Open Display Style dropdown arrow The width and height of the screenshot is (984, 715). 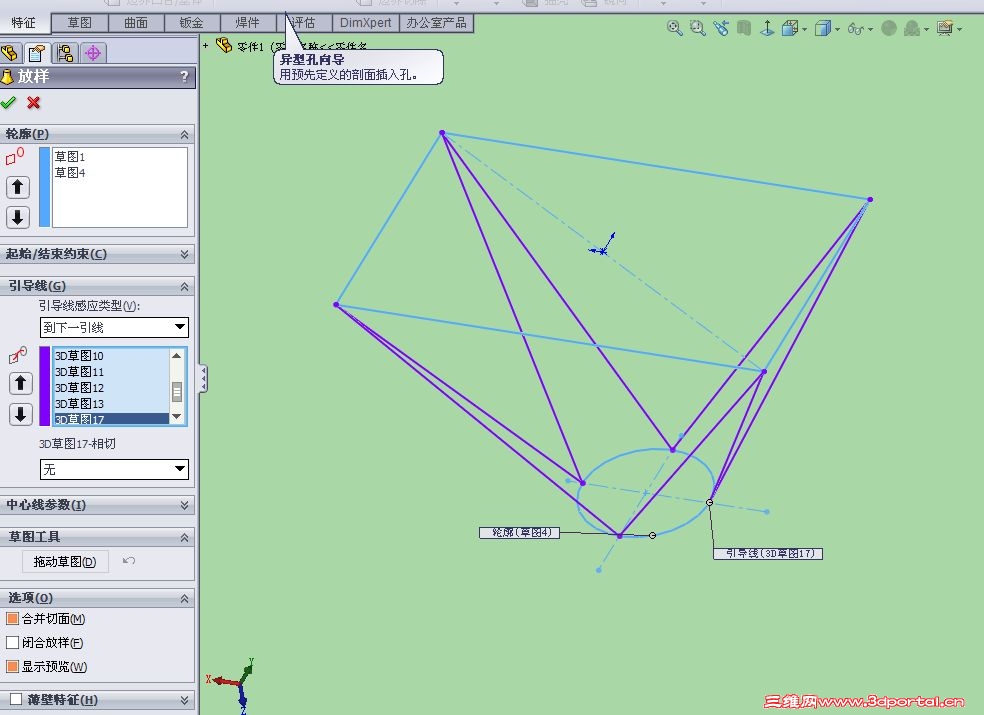pyautogui.click(x=837, y=30)
